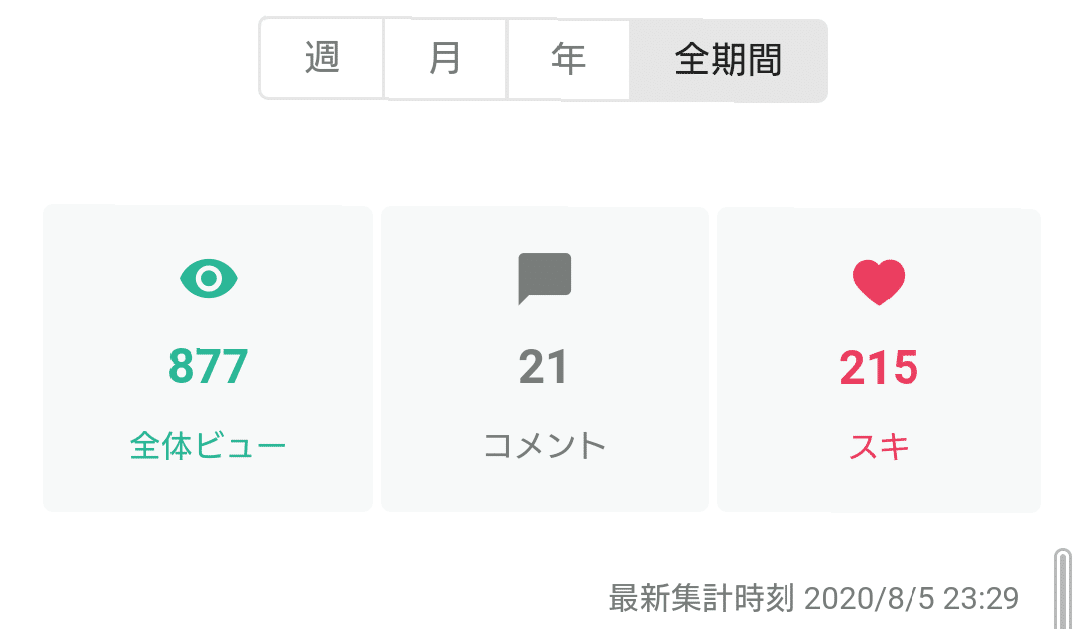
Task: Click the pink heart likes icon
Action: (x=879, y=282)
